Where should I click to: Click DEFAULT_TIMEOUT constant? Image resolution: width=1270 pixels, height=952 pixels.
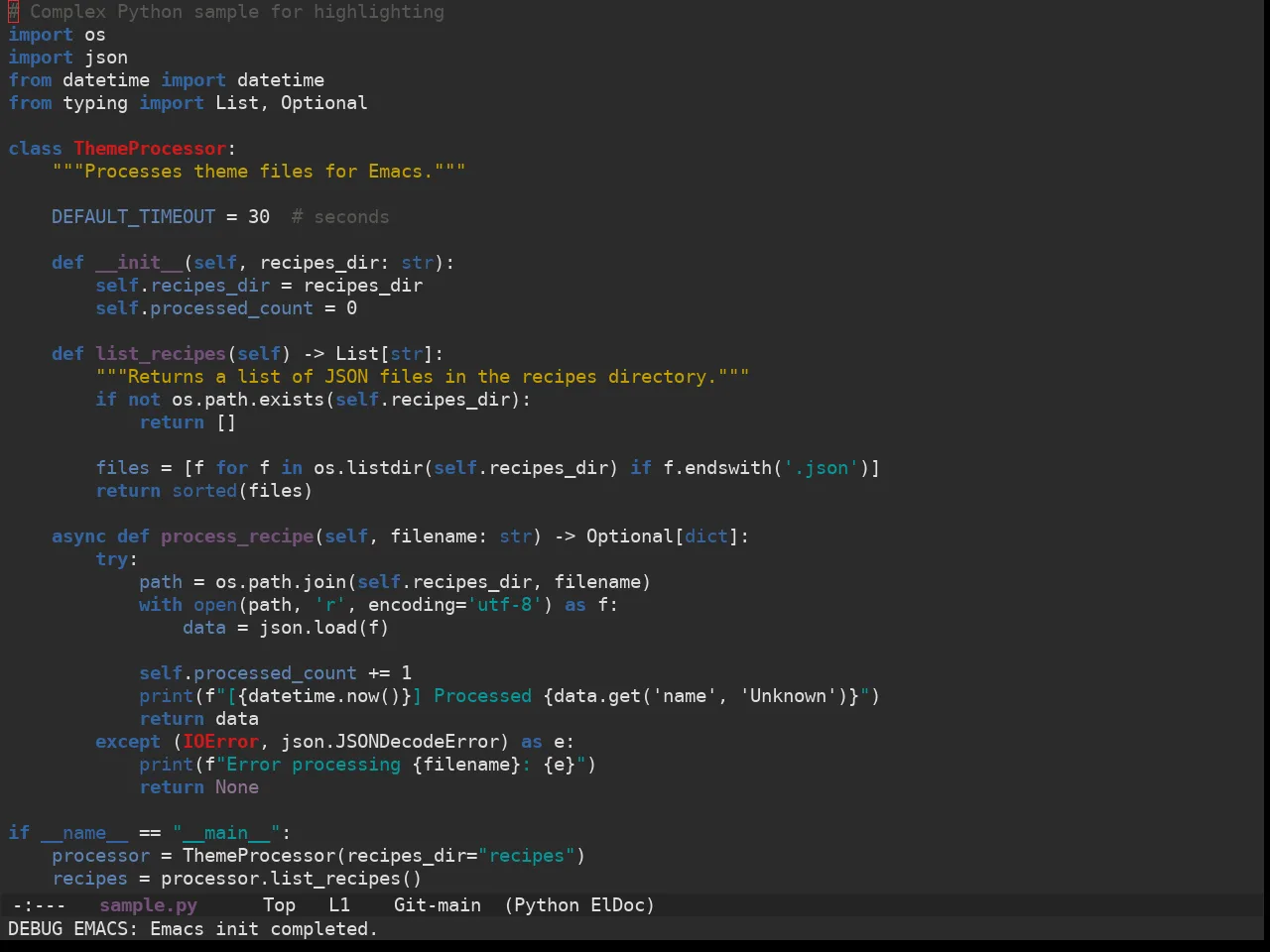(133, 217)
